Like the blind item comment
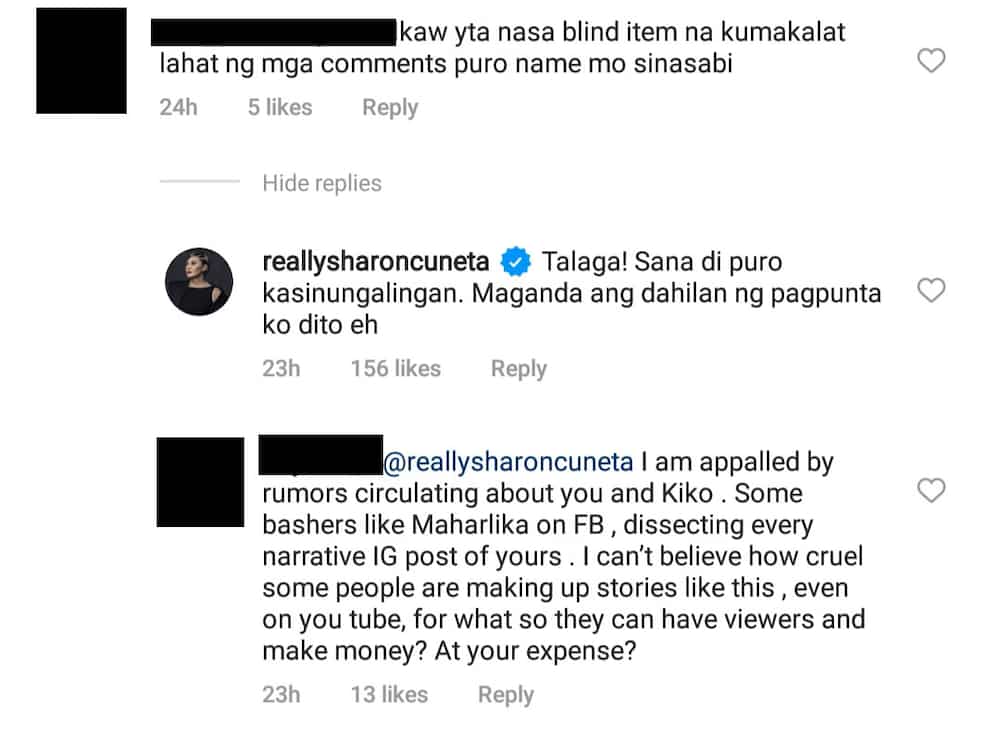 930,61
